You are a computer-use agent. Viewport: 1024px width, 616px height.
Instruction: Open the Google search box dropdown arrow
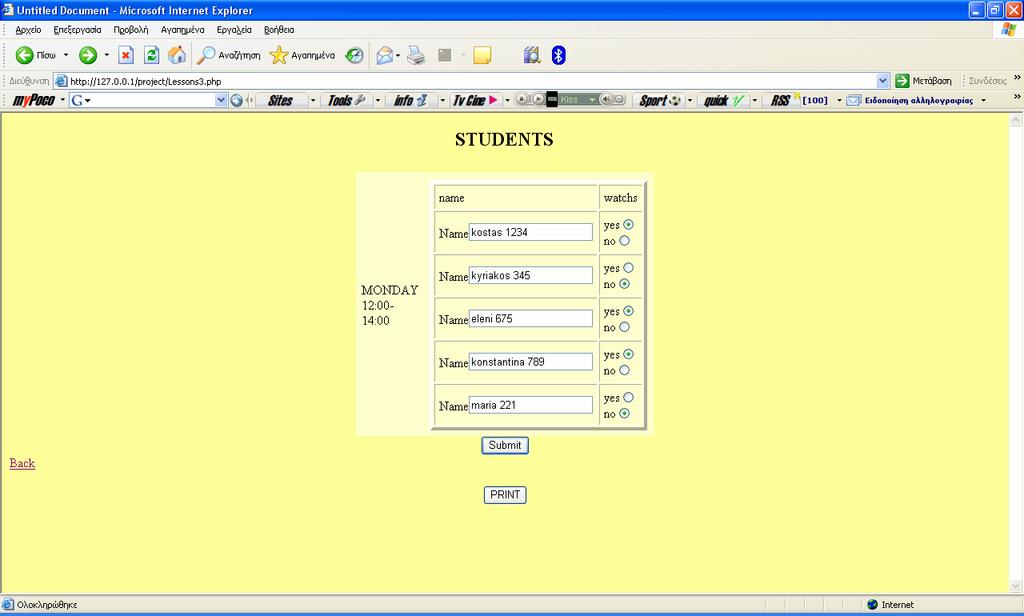pos(221,100)
